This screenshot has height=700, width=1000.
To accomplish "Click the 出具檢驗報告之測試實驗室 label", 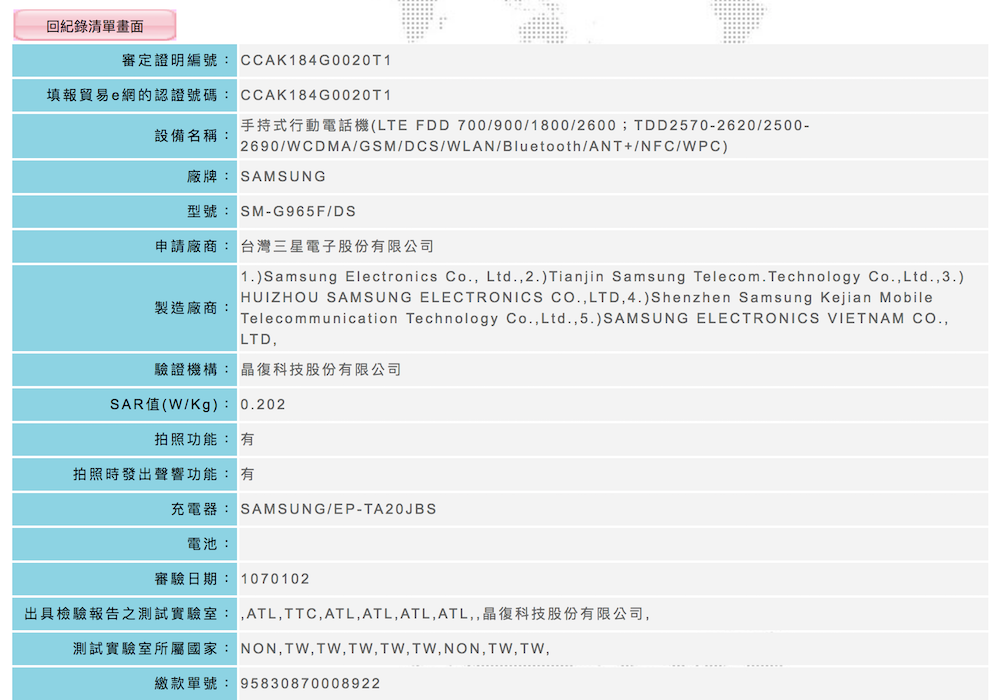I will [x=127, y=614].
